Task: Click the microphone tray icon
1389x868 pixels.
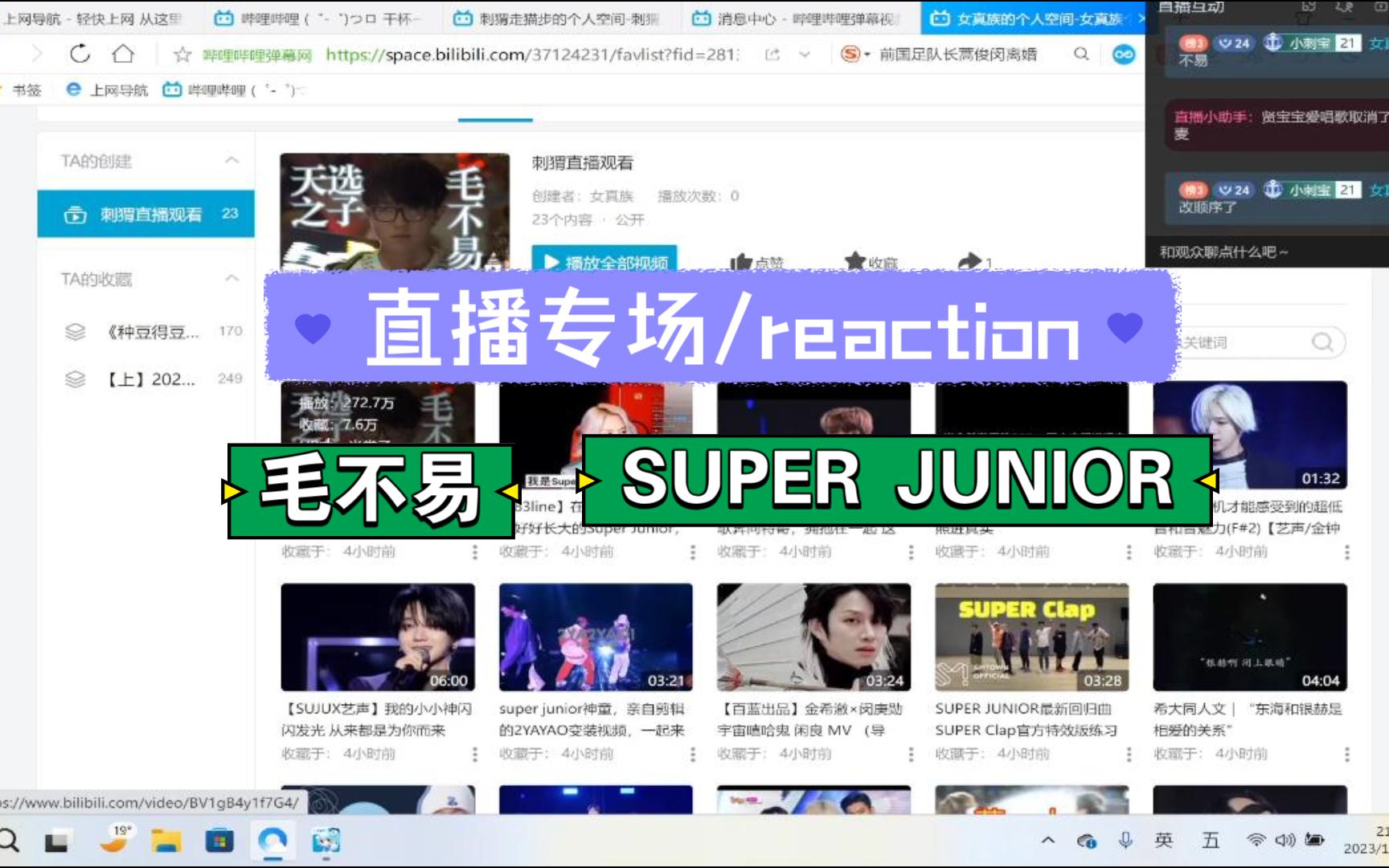Action: 1125,841
